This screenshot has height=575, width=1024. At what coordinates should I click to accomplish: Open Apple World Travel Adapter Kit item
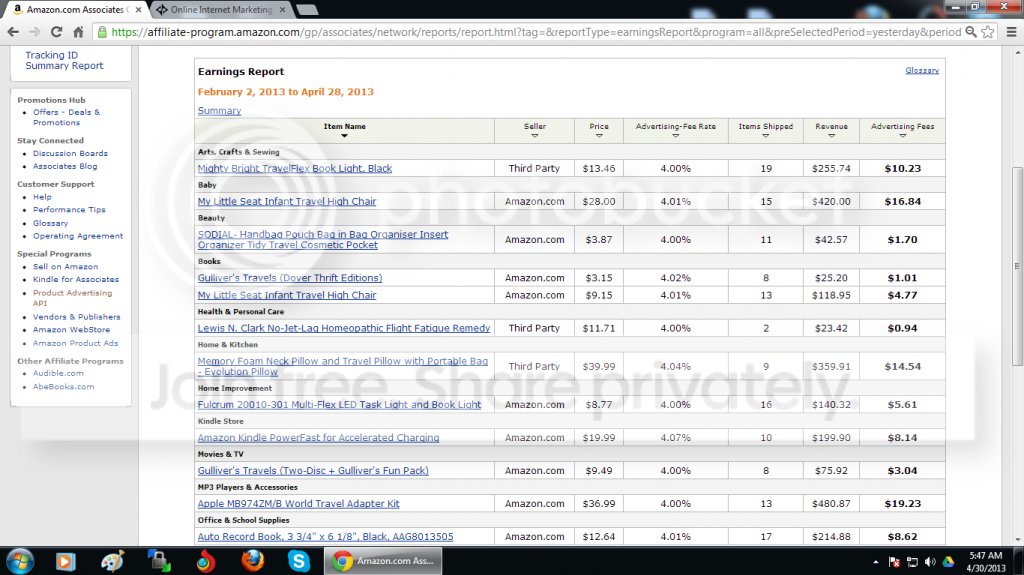click(298, 504)
